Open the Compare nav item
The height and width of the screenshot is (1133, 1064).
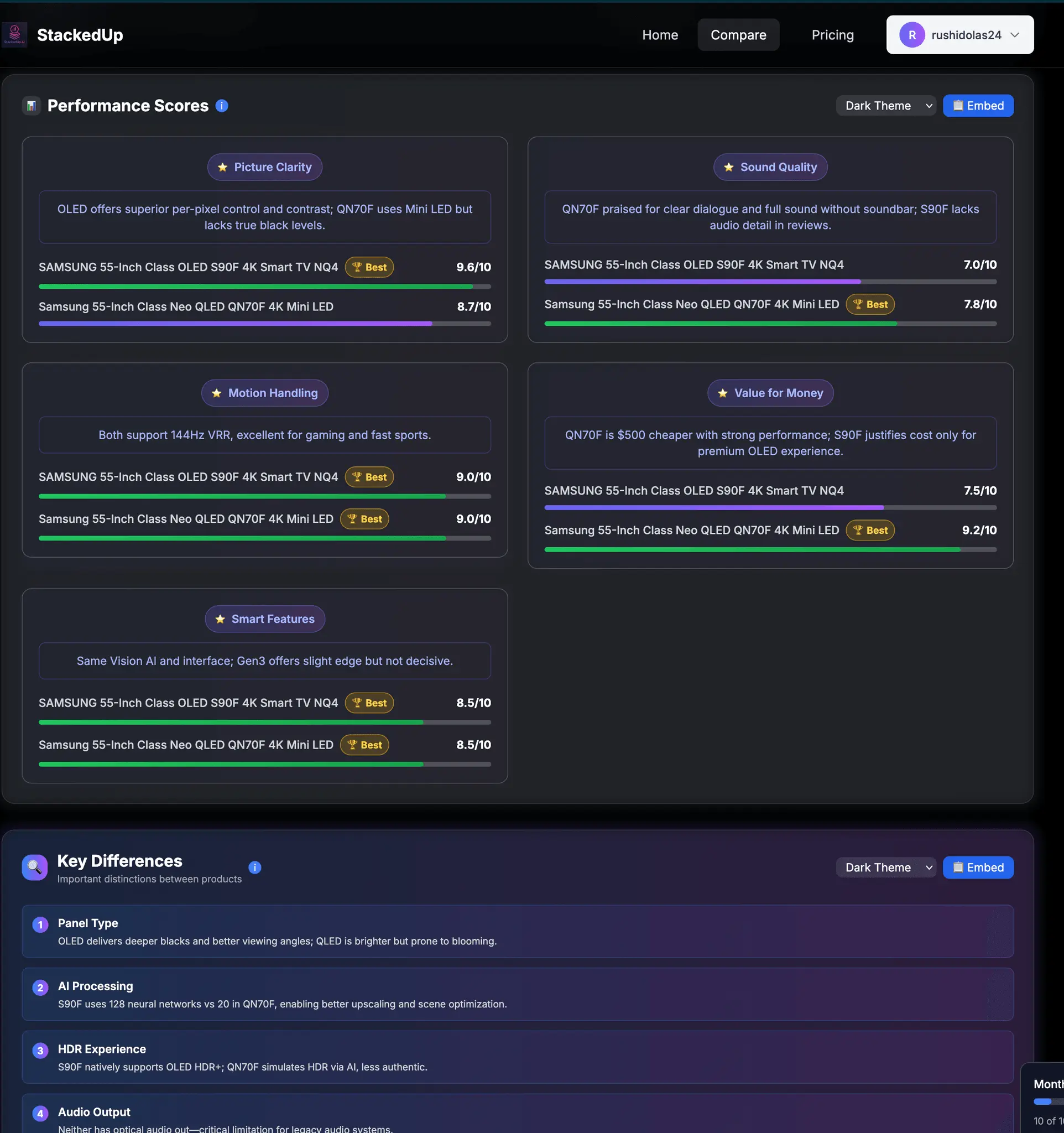point(738,35)
